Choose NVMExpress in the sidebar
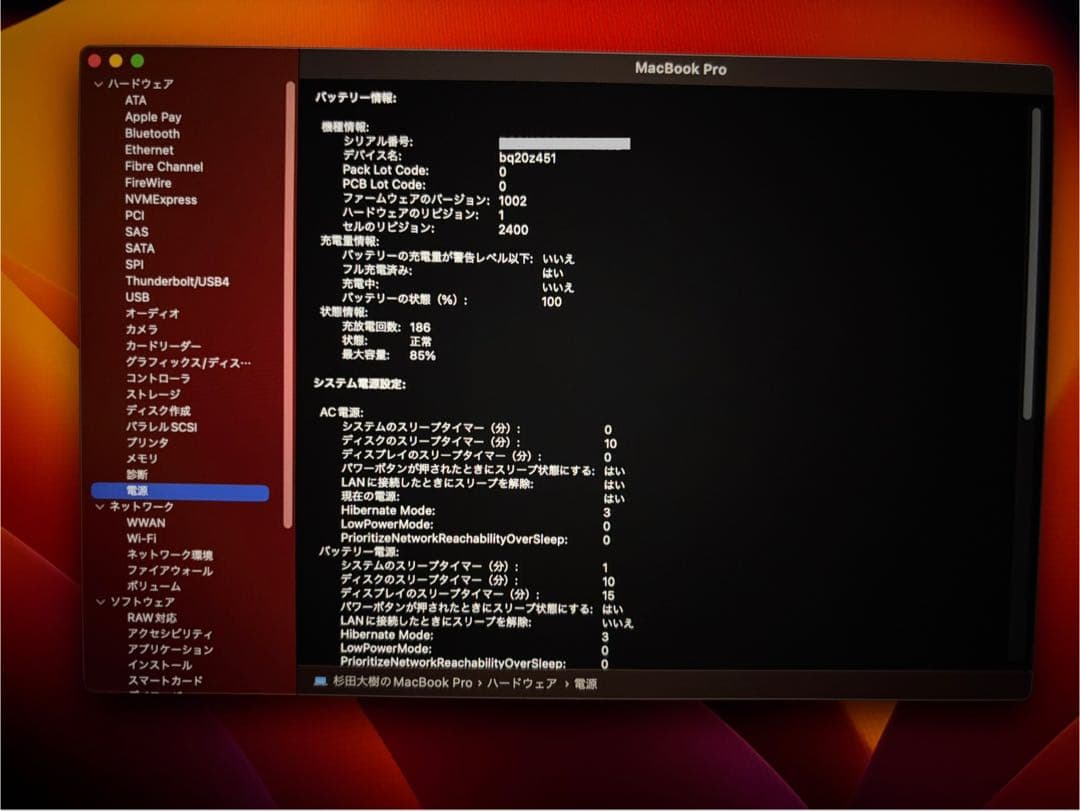This screenshot has height=811, width=1080. pos(160,200)
